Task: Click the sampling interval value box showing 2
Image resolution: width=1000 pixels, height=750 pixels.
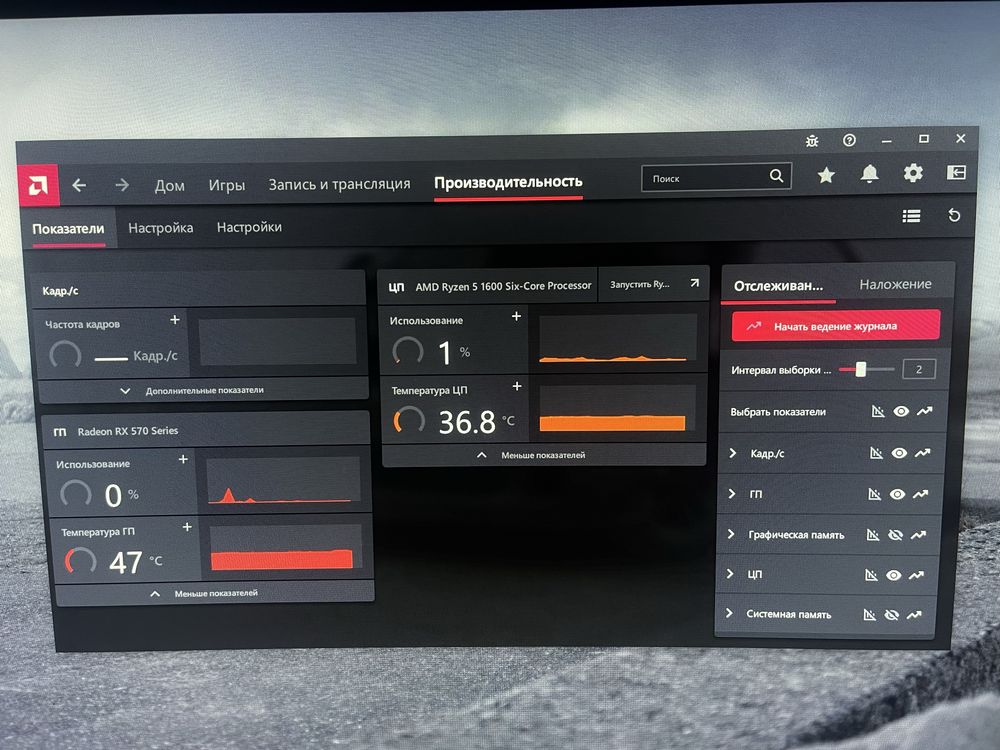Action: tap(919, 369)
